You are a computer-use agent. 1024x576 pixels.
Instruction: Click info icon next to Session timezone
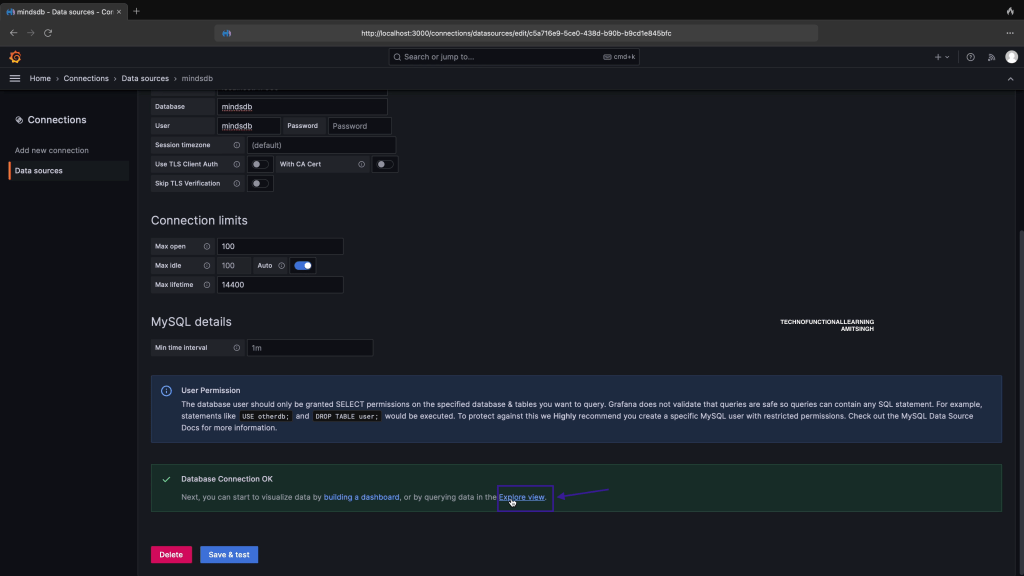coord(237,145)
